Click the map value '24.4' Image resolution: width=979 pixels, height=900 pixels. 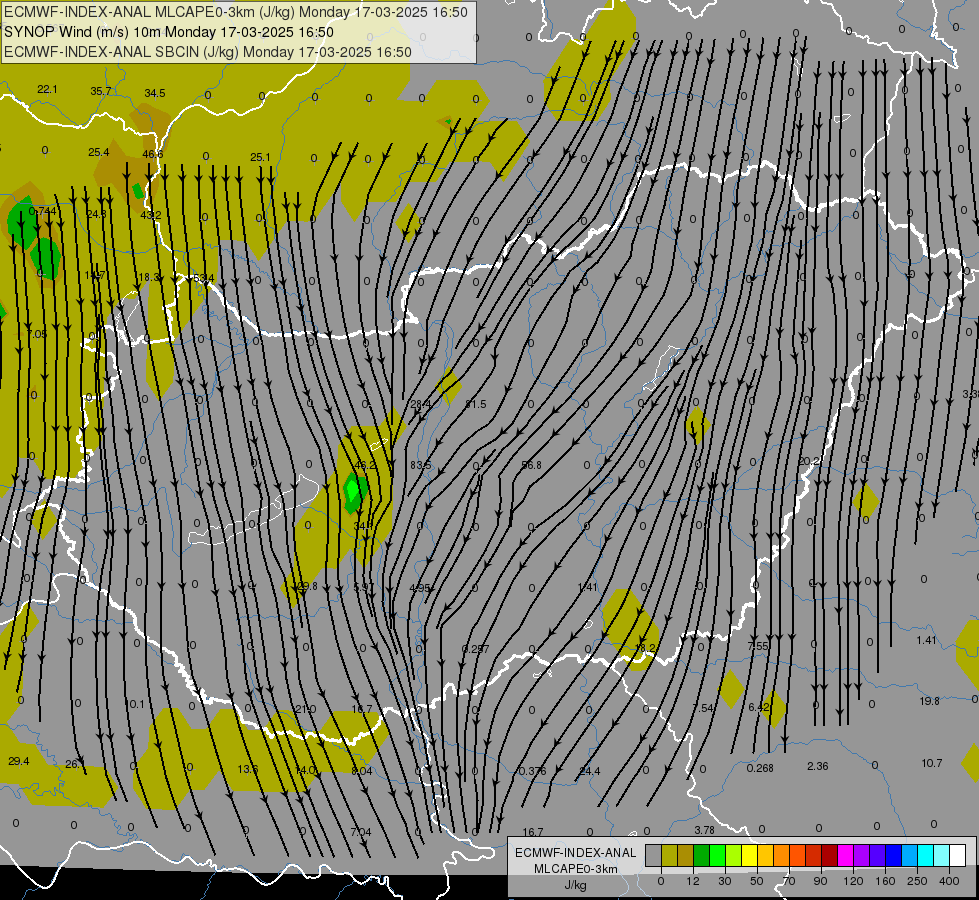coord(589,771)
